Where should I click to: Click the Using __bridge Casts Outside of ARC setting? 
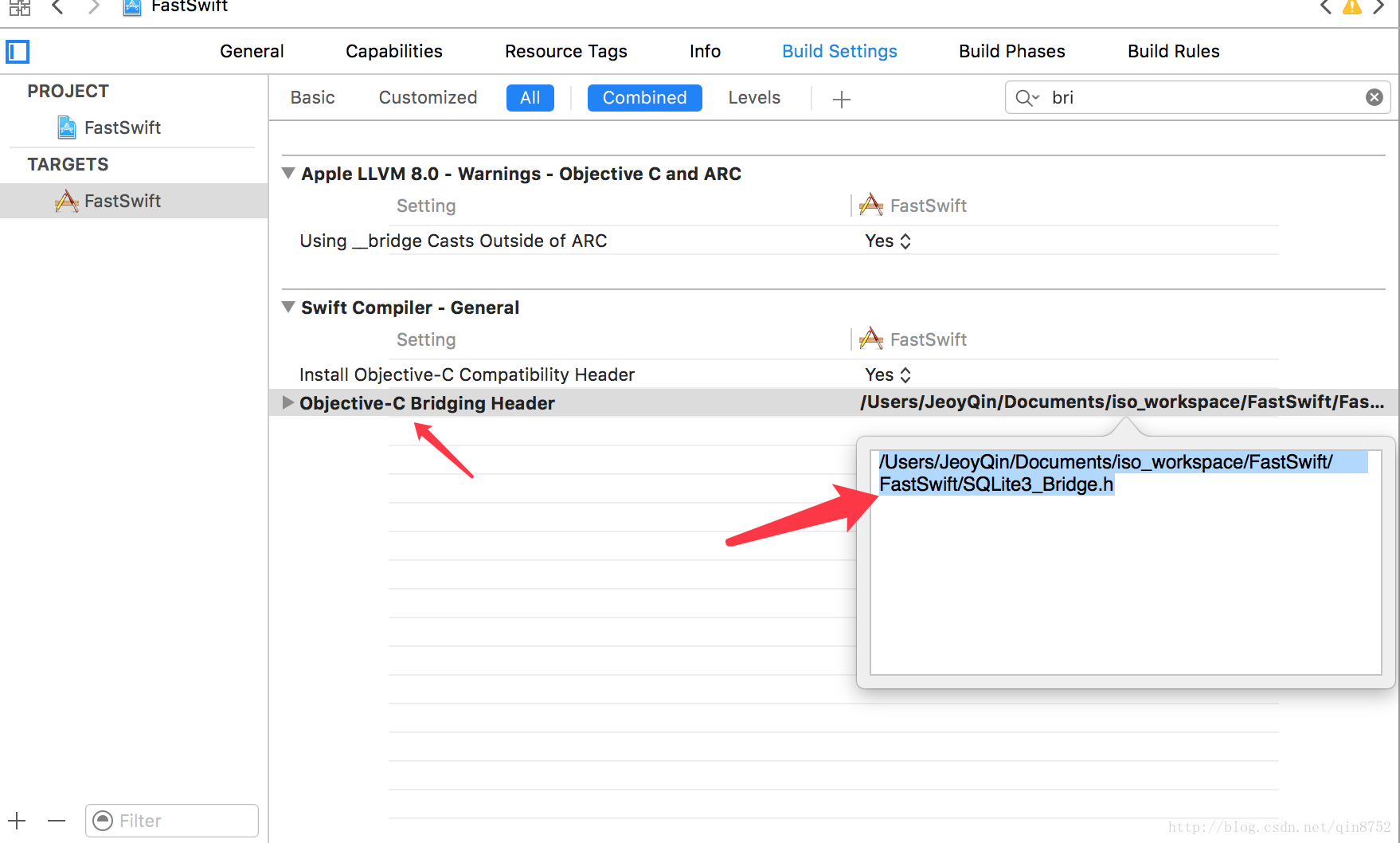pos(453,241)
